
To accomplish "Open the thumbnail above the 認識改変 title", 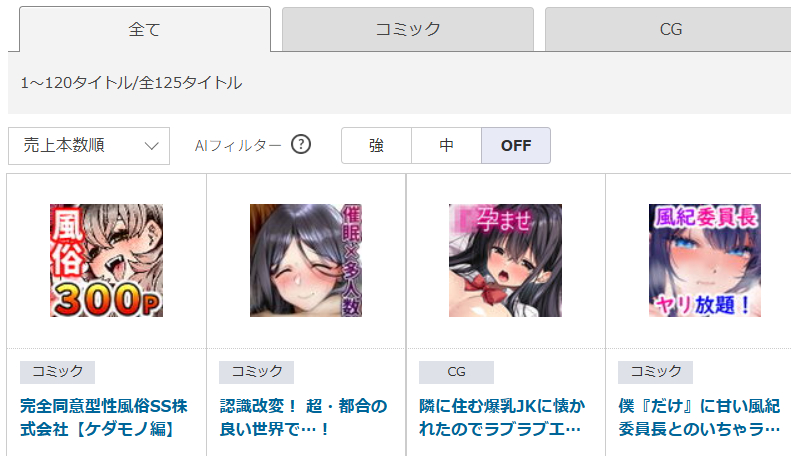I will pos(306,260).
